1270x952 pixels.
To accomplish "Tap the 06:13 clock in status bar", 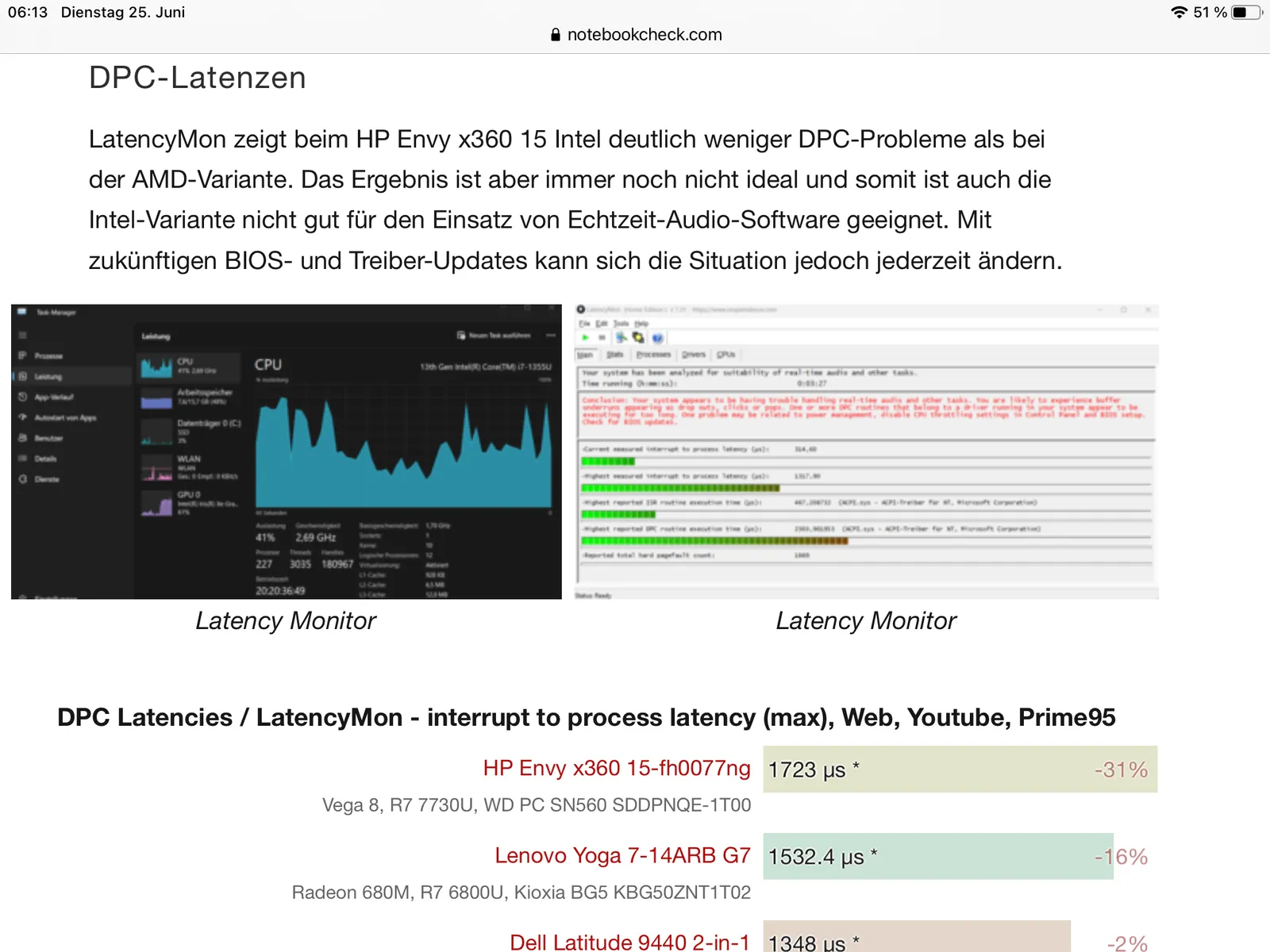I will coord(28,13).
